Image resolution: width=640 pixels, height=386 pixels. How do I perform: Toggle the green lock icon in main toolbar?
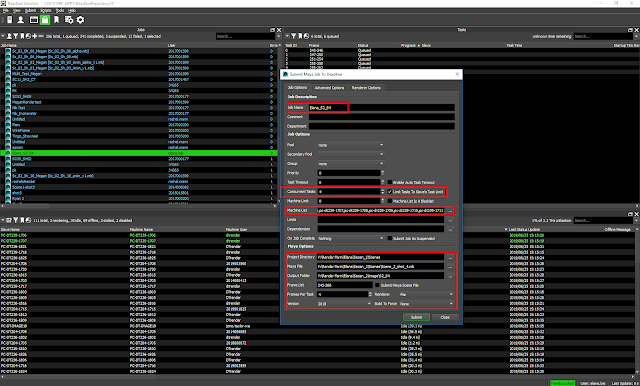45,20
